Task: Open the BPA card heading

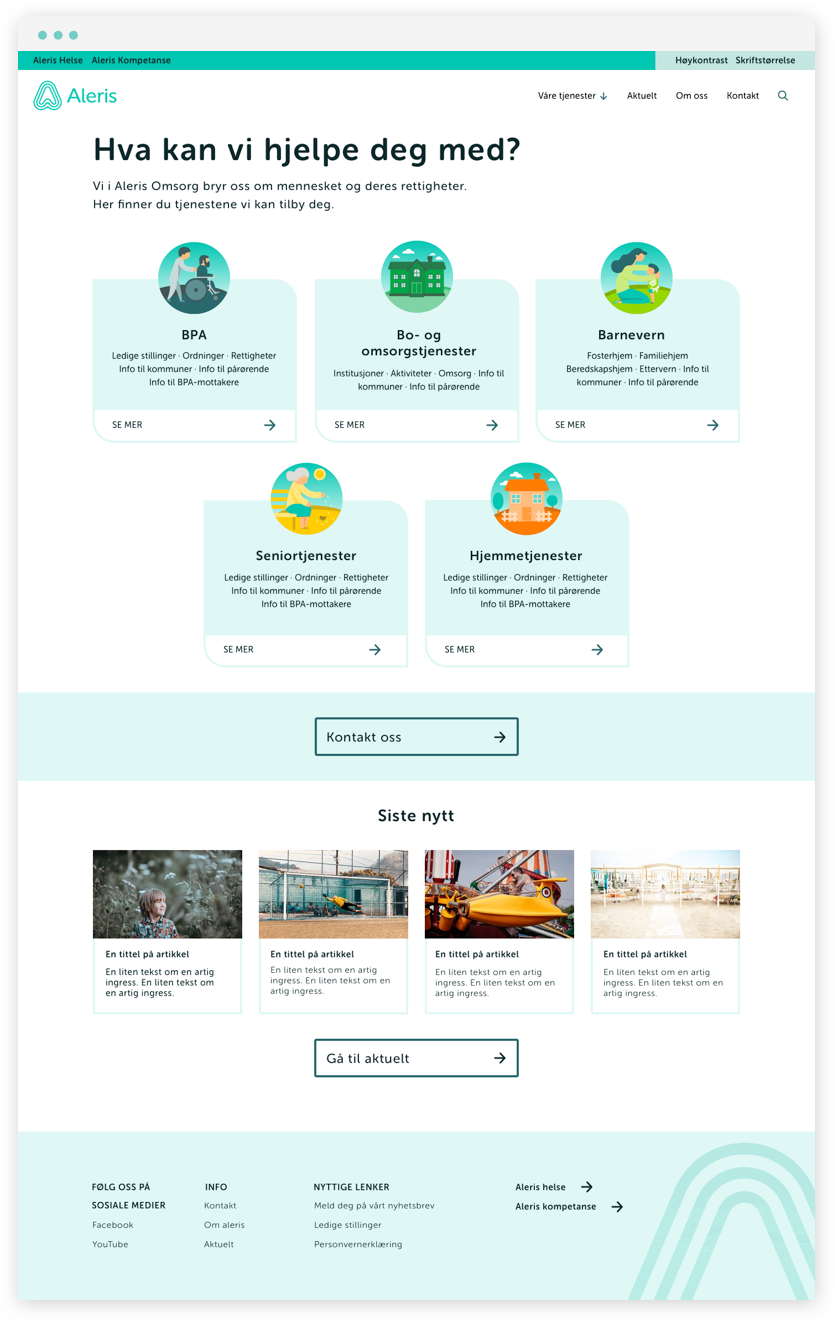Action: tap(195, 335)
